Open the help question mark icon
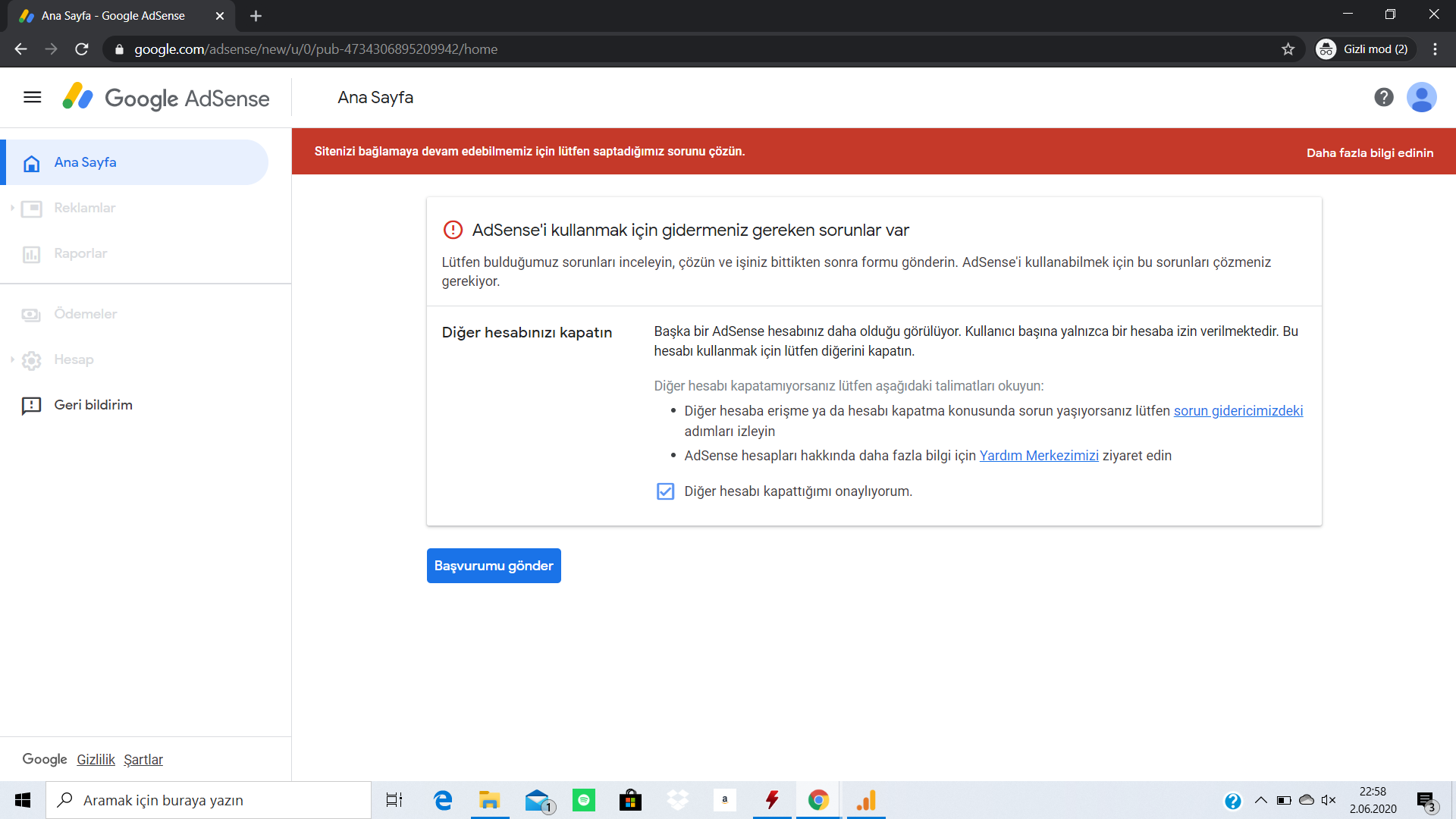The height and width of the screenshot is (819, 1456). (1383, 97)
